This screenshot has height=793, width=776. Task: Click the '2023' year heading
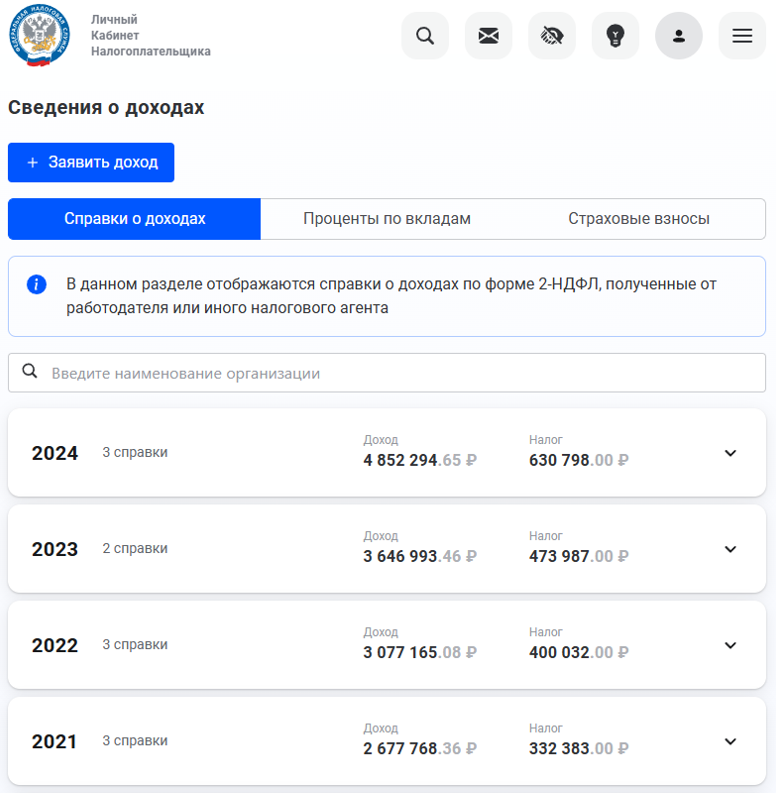(x=55, y=549)
